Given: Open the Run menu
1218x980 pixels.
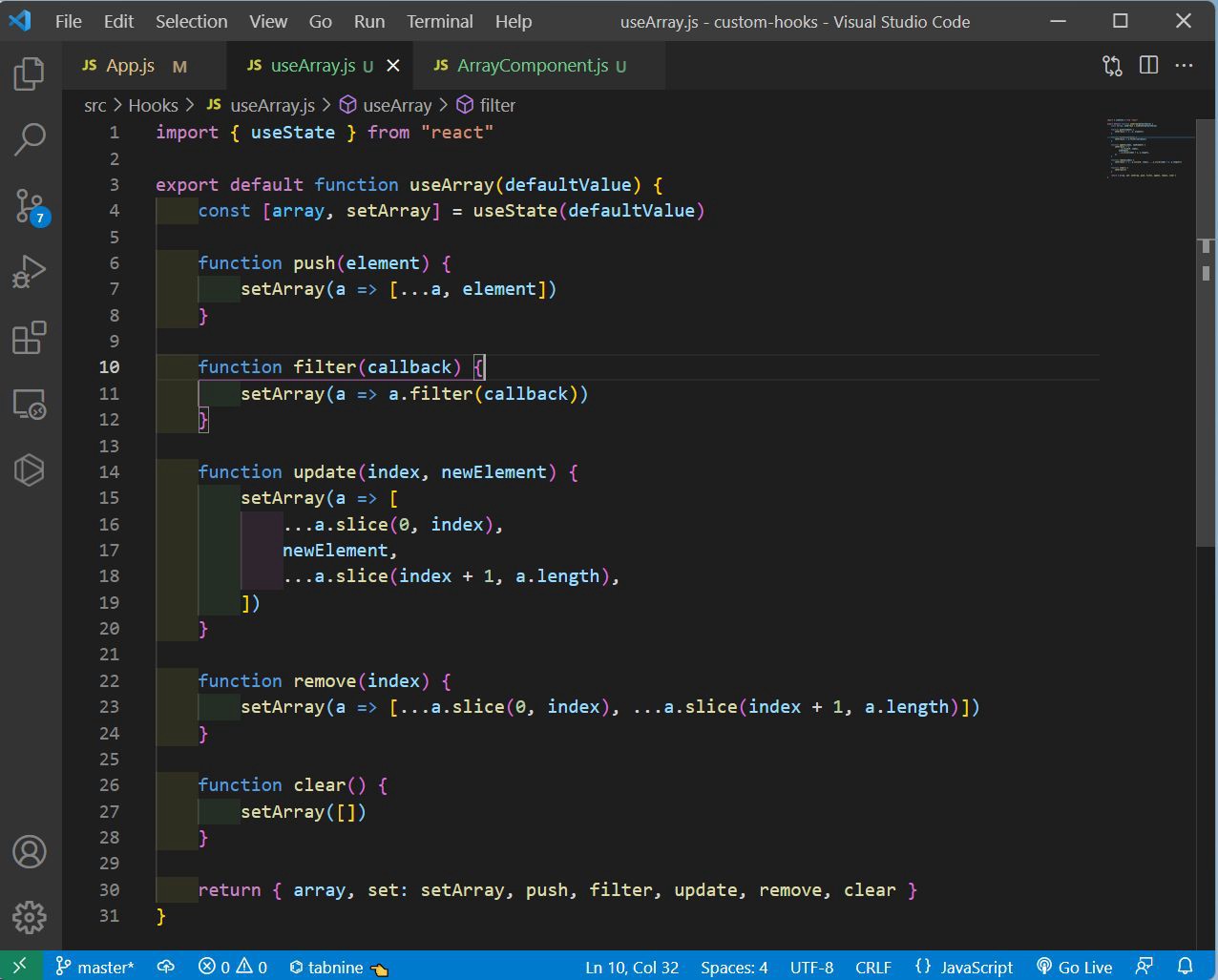Looking at the screenshot, I should (x=369, y=21).
